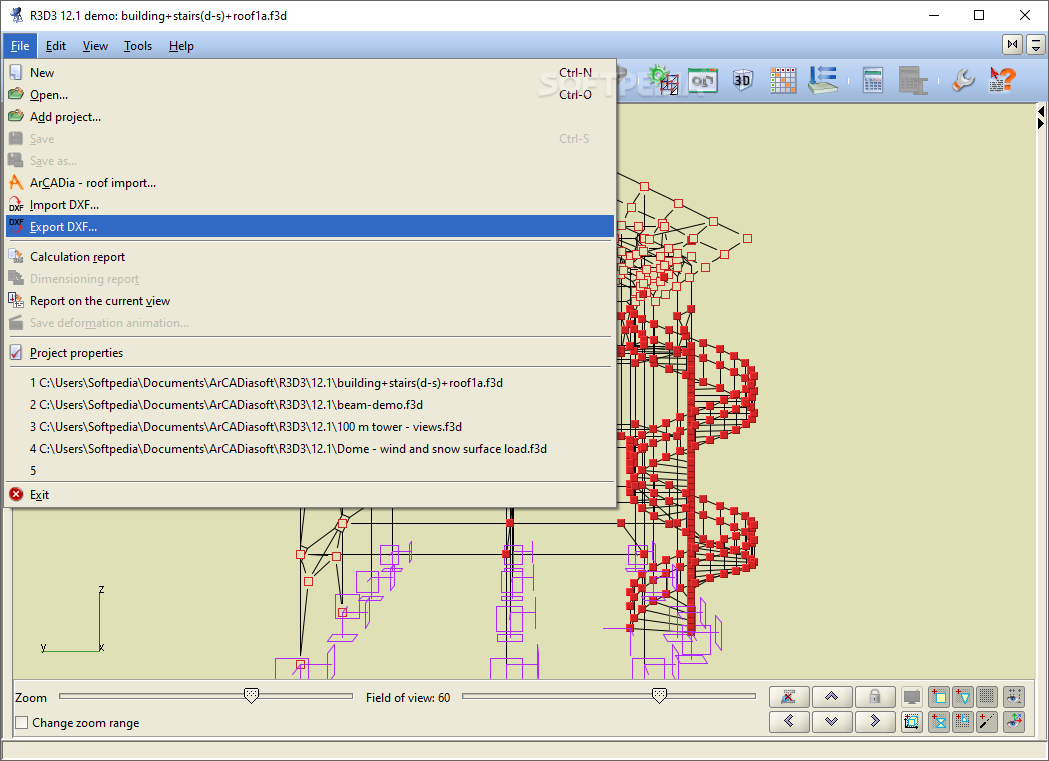Click the Field of view: 60 label
The image size is (1049, 761).
pyautogui.click(x=408, y=697)
